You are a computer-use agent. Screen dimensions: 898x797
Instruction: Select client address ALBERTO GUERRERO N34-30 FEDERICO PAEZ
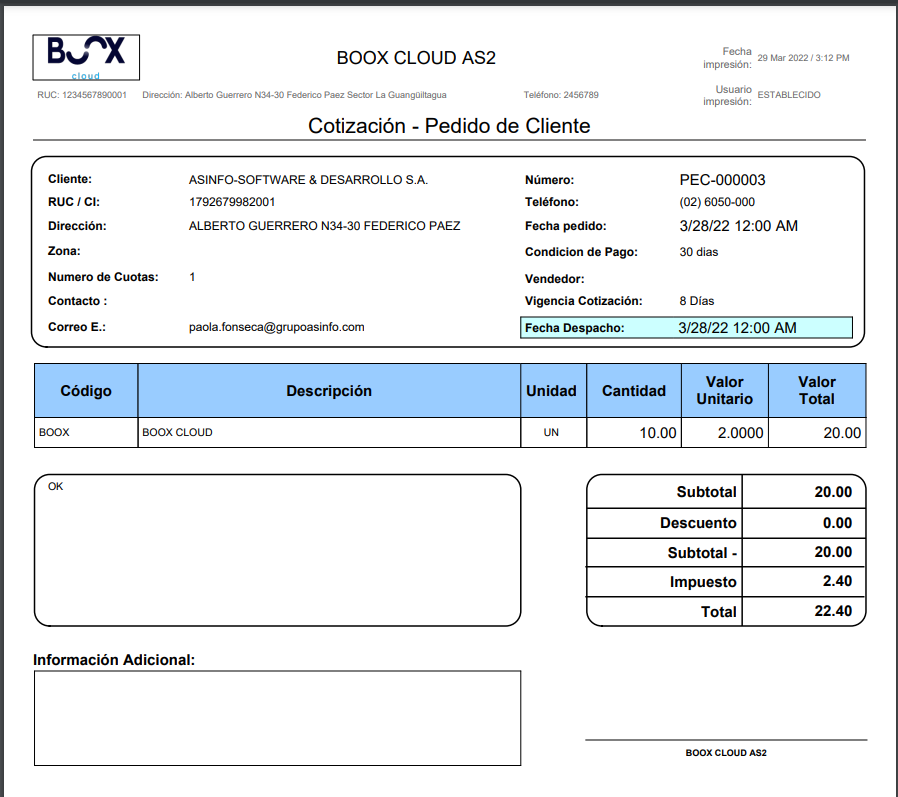click(324, 226)
